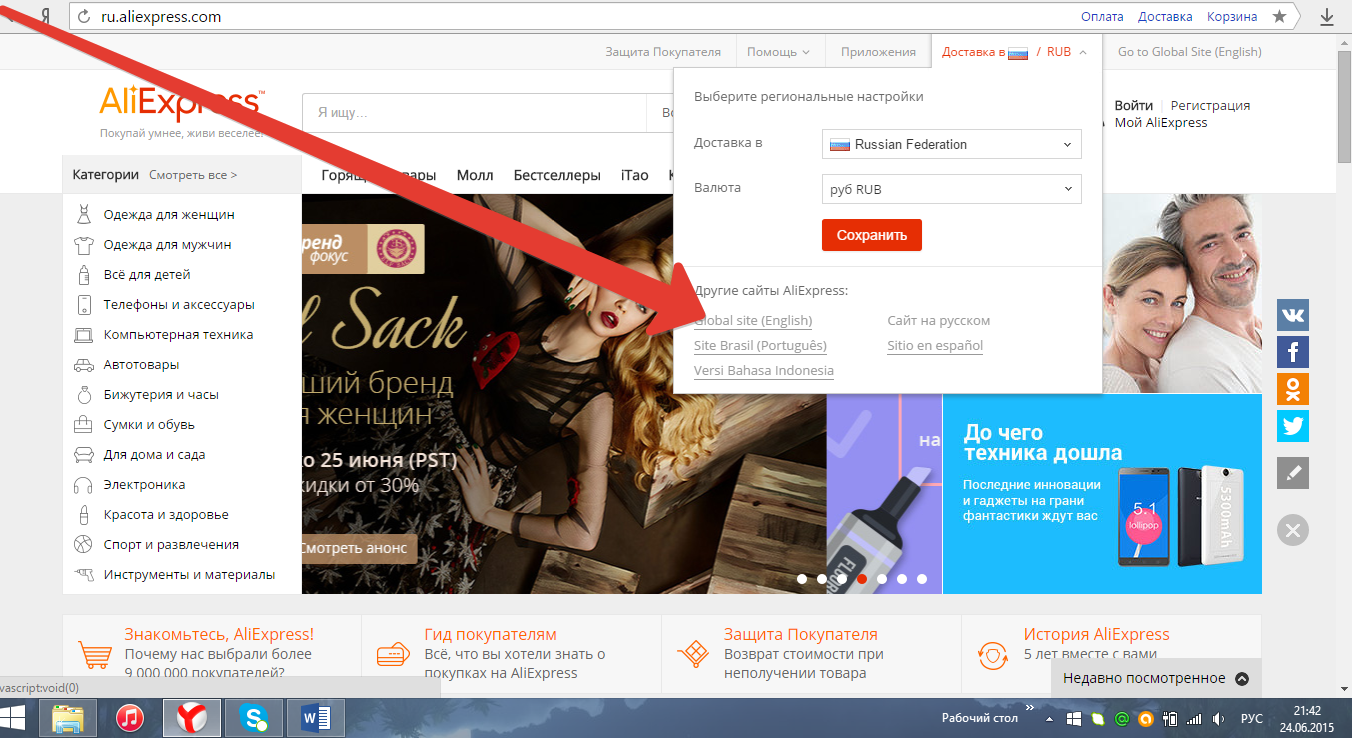Open the iTao tab
Screen dimensions: 1352x738
[x=634, y=175]
